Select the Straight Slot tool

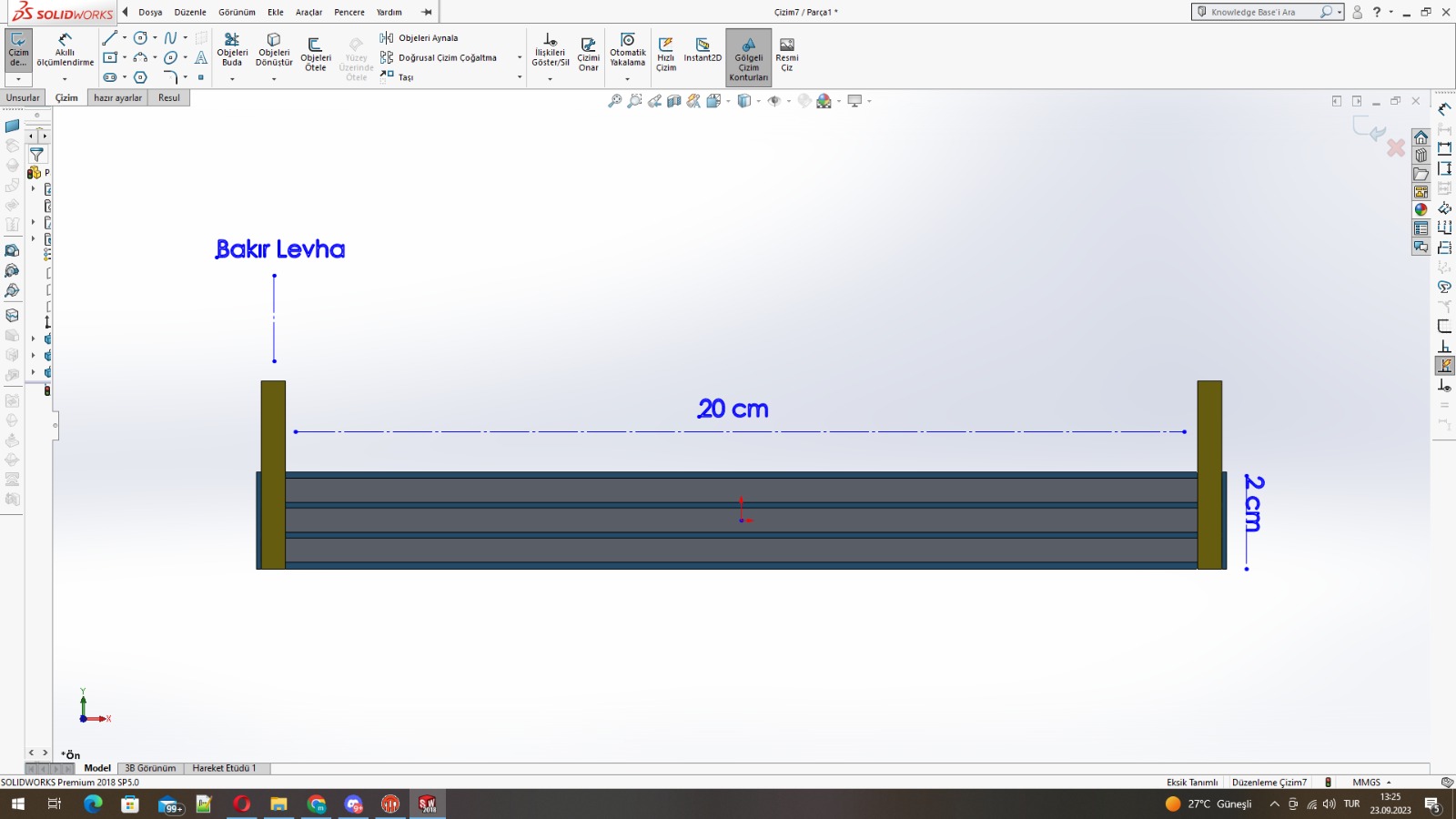110,77
